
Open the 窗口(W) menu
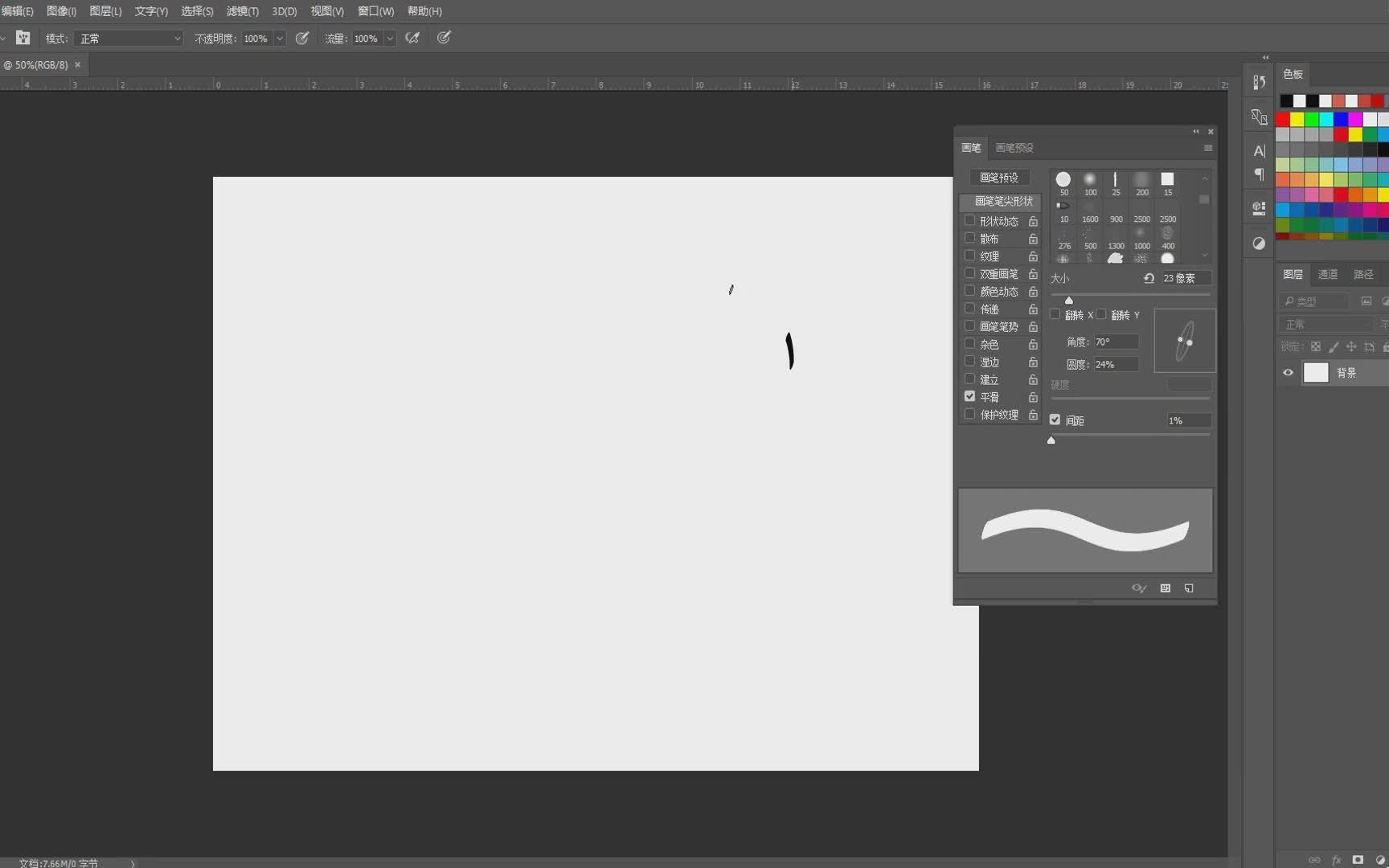[x=376, y=11]
